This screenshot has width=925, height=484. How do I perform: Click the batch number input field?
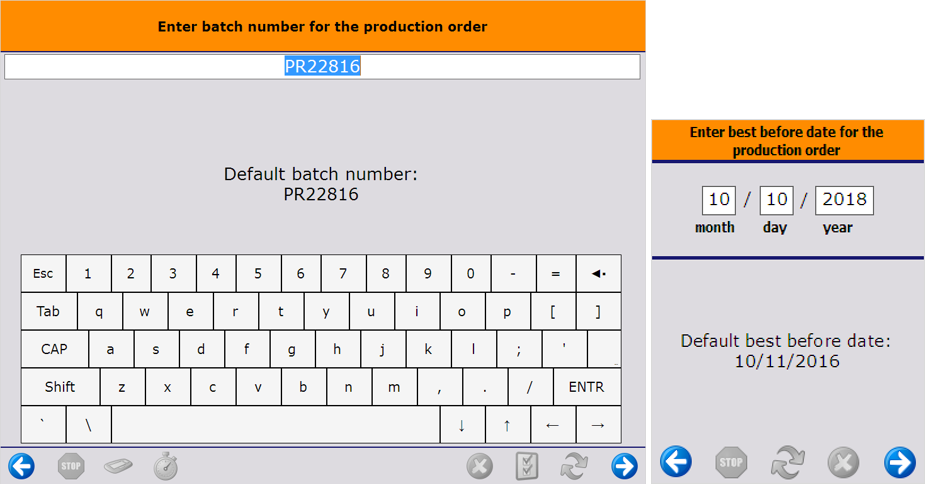pos(322,67)
